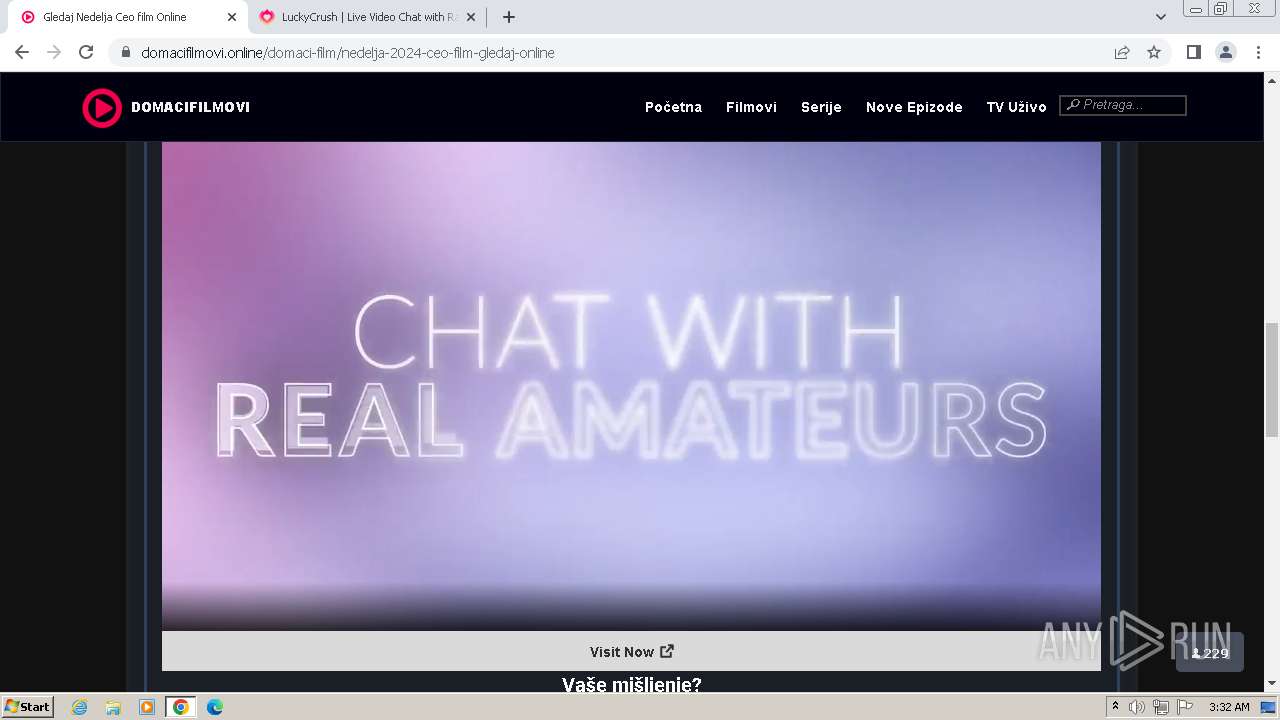Close the Gledaj Nedelja tab
1280x720 pixels.
coord(232,17)
